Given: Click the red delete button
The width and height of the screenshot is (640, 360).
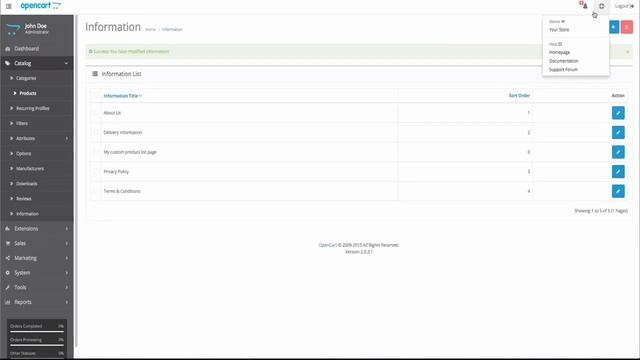Looking at the screenshot, I should 627,27.
